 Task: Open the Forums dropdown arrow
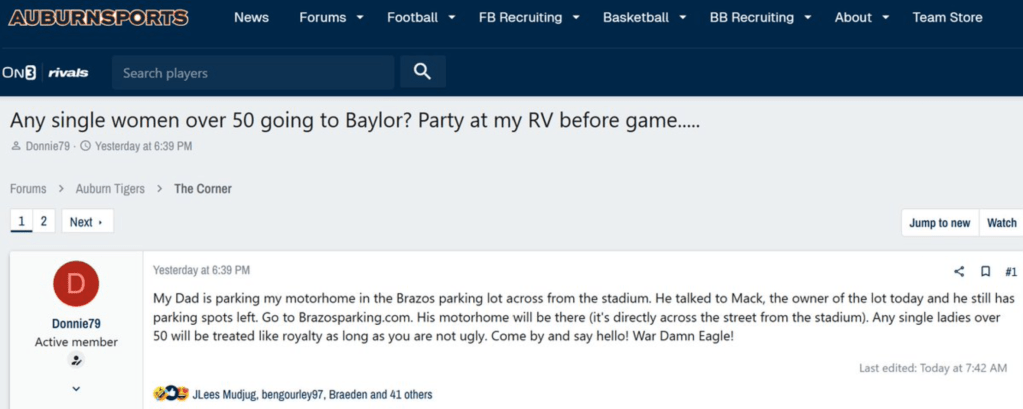point(361,18)
